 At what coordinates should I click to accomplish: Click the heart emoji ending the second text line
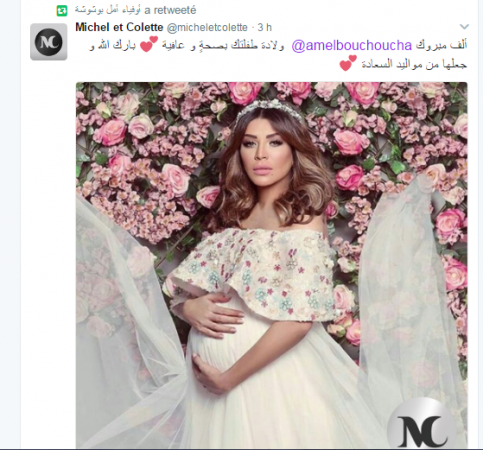[348, 63]
